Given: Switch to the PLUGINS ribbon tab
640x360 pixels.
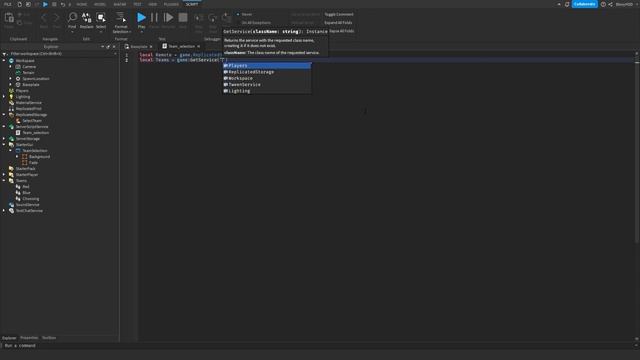Looking at the screenshot, I should coord(171,4).
